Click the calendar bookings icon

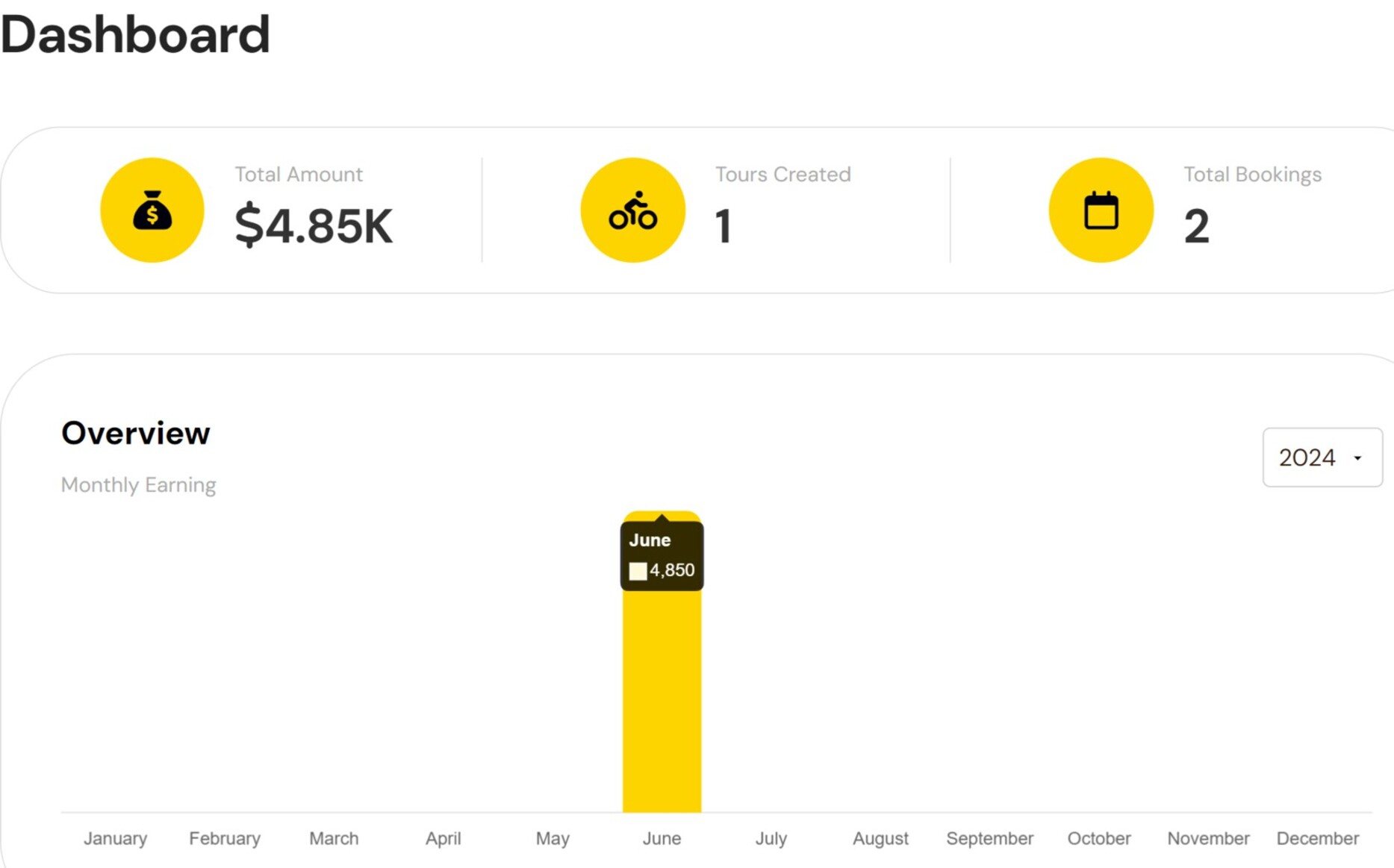1101,210
